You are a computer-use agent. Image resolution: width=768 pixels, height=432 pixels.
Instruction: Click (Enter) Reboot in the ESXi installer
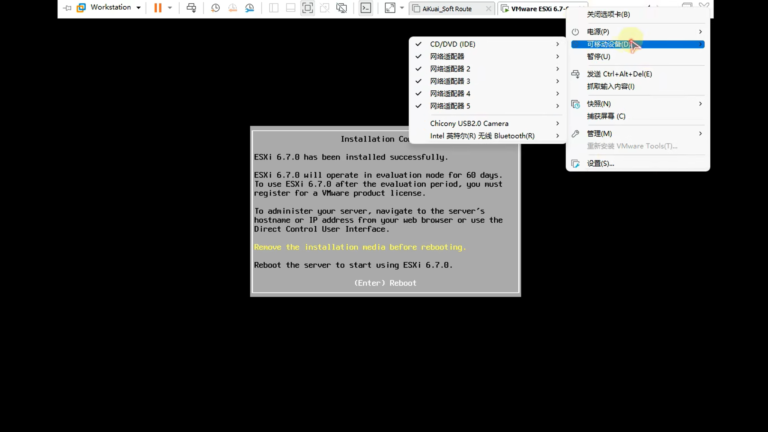[x=385, y=283]
